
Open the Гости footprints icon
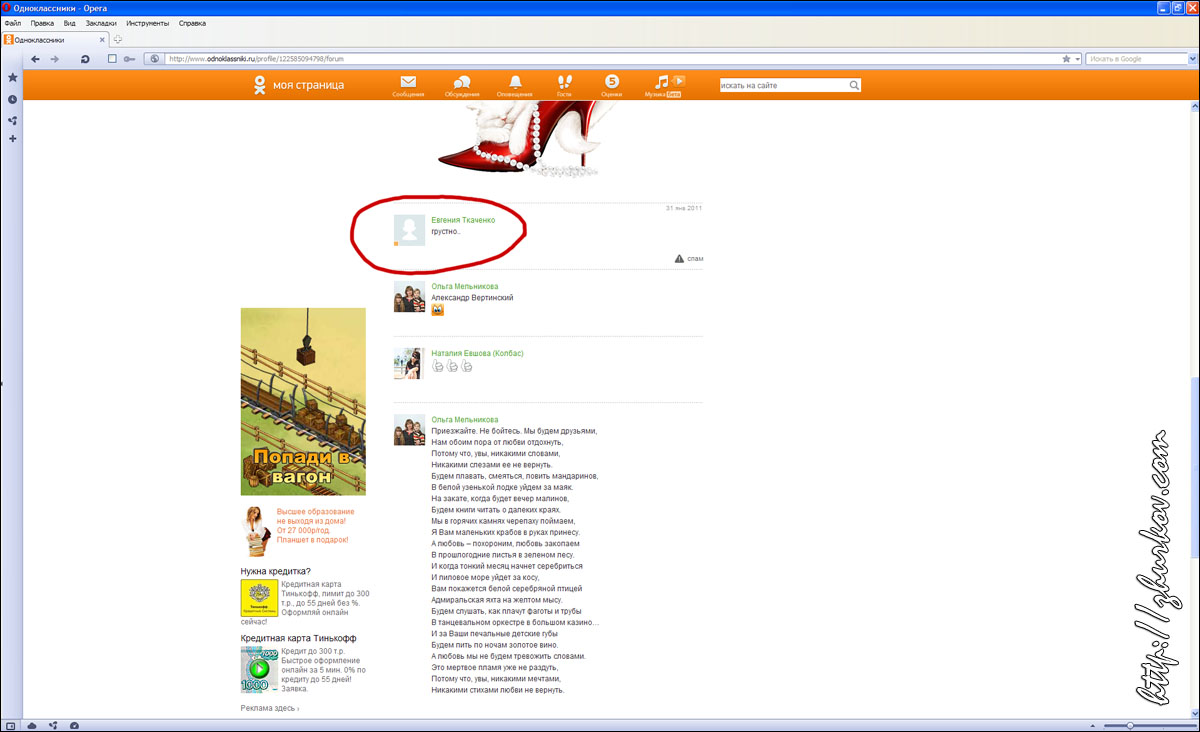click(564, 83)
